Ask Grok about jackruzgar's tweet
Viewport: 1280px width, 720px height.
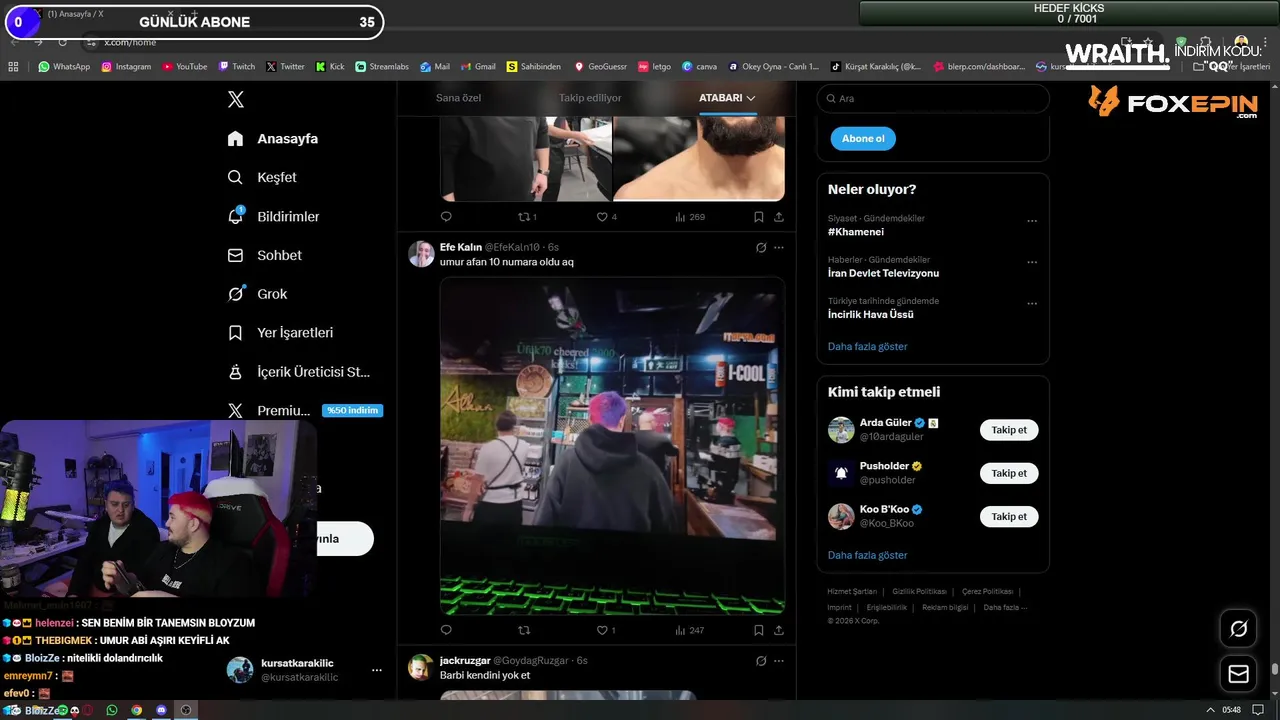(761, 661)
